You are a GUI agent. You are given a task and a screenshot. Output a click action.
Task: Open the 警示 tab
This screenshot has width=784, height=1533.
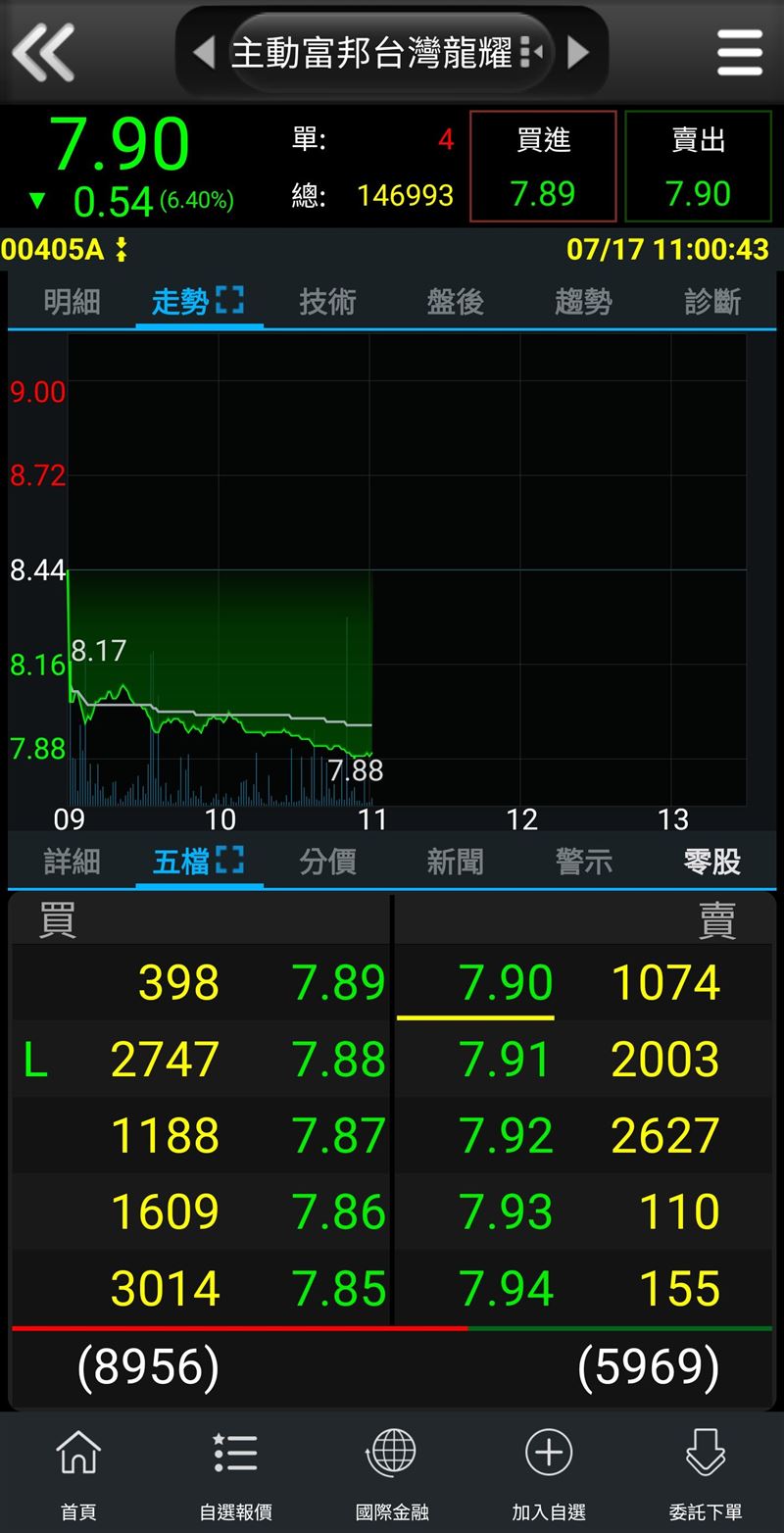point(583,862)
